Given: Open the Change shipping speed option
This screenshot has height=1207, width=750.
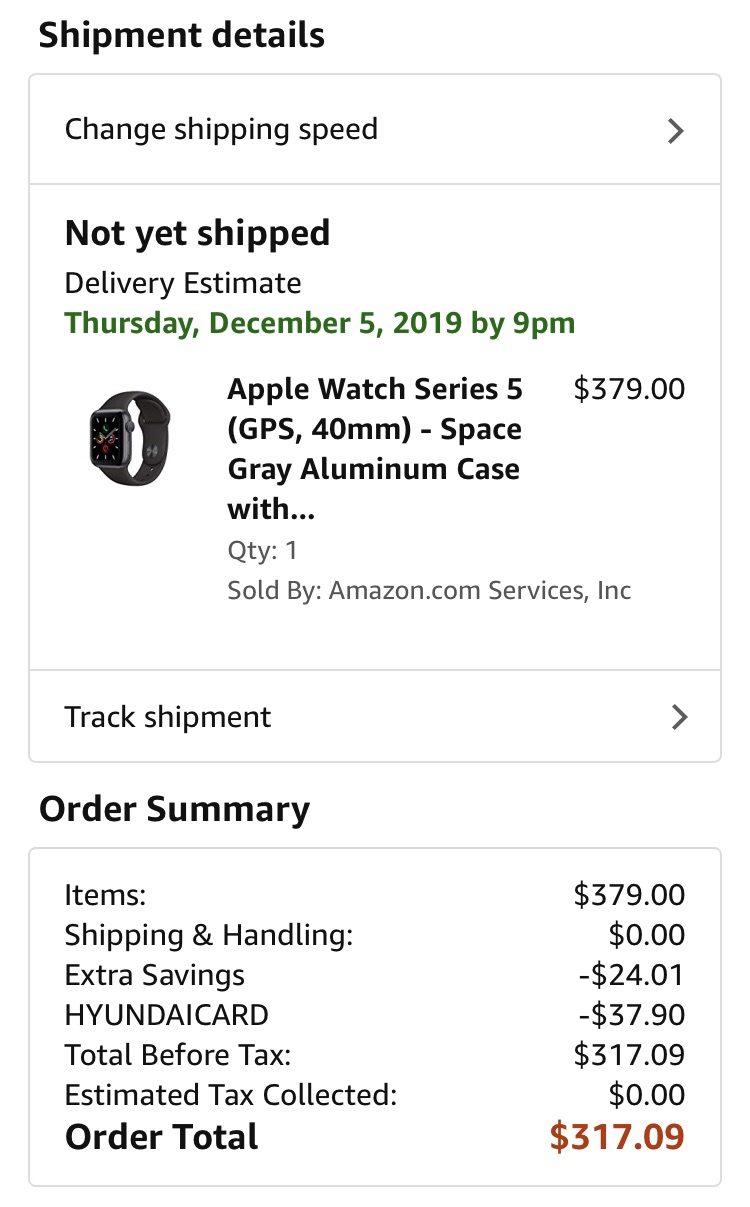Looking at the screenshot, I should tap(221, 130).
